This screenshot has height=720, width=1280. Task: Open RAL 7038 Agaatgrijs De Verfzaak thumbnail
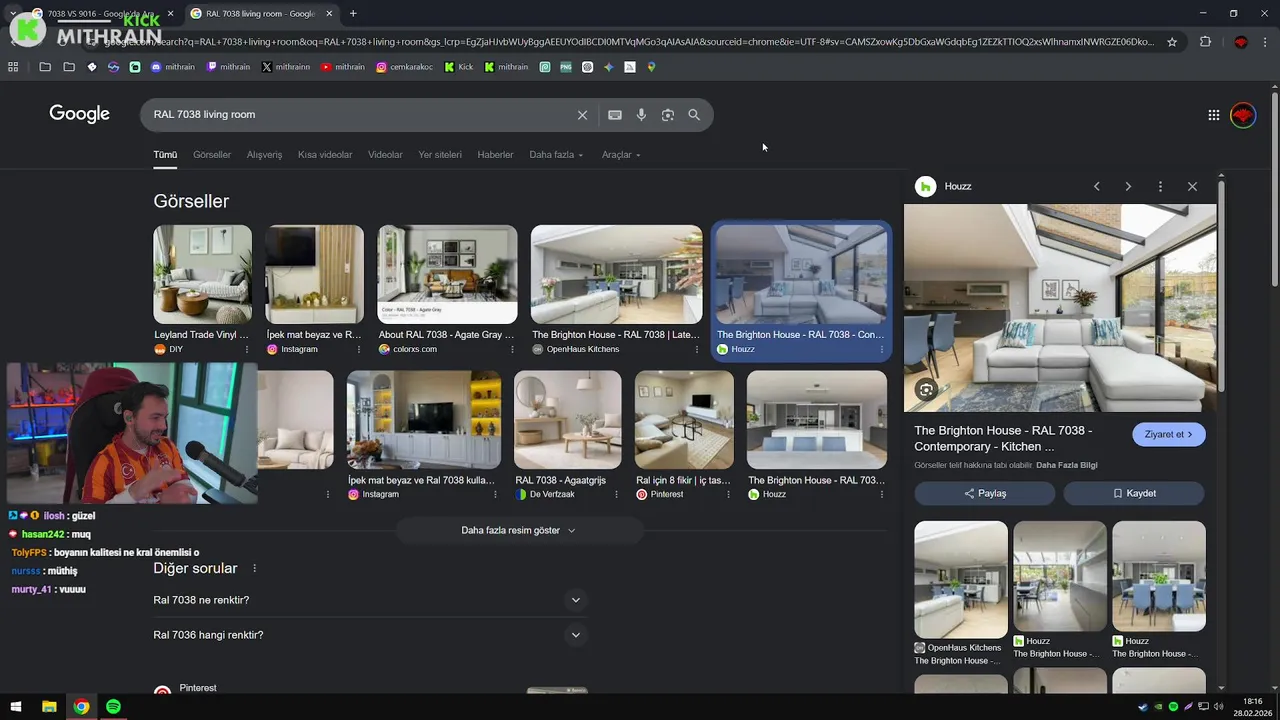coord(567,420)
